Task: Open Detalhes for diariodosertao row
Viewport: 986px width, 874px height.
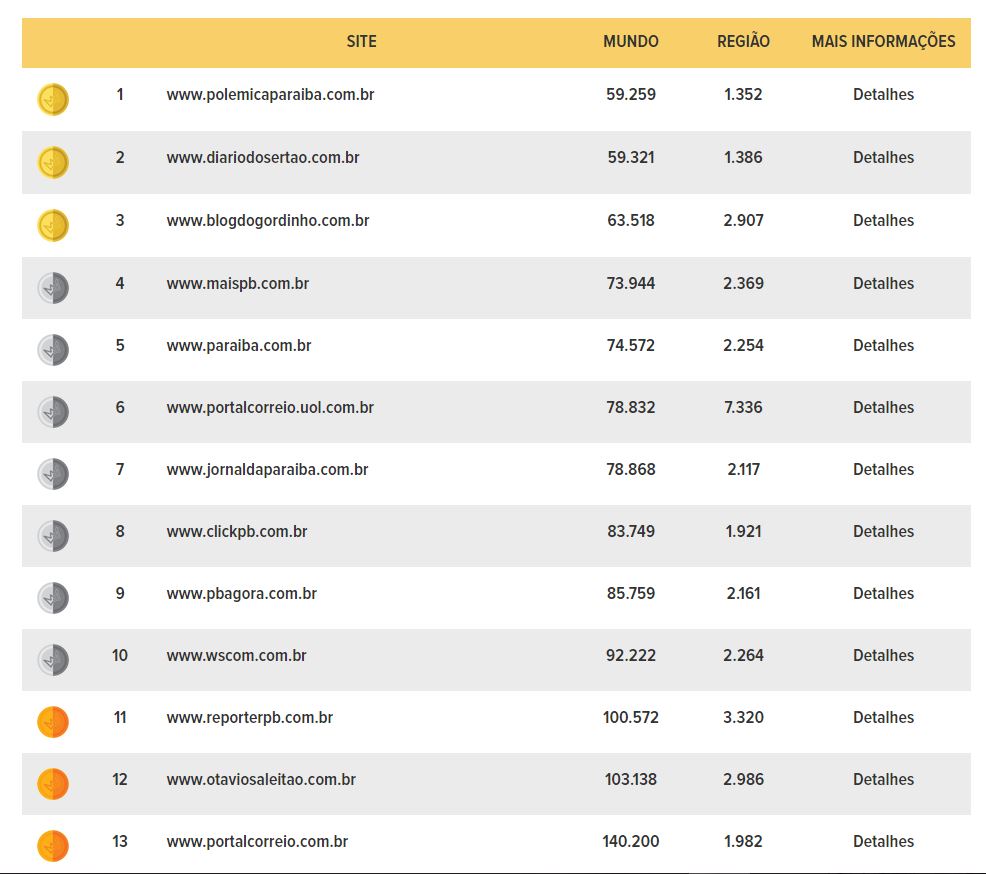Action: (883, 157)
